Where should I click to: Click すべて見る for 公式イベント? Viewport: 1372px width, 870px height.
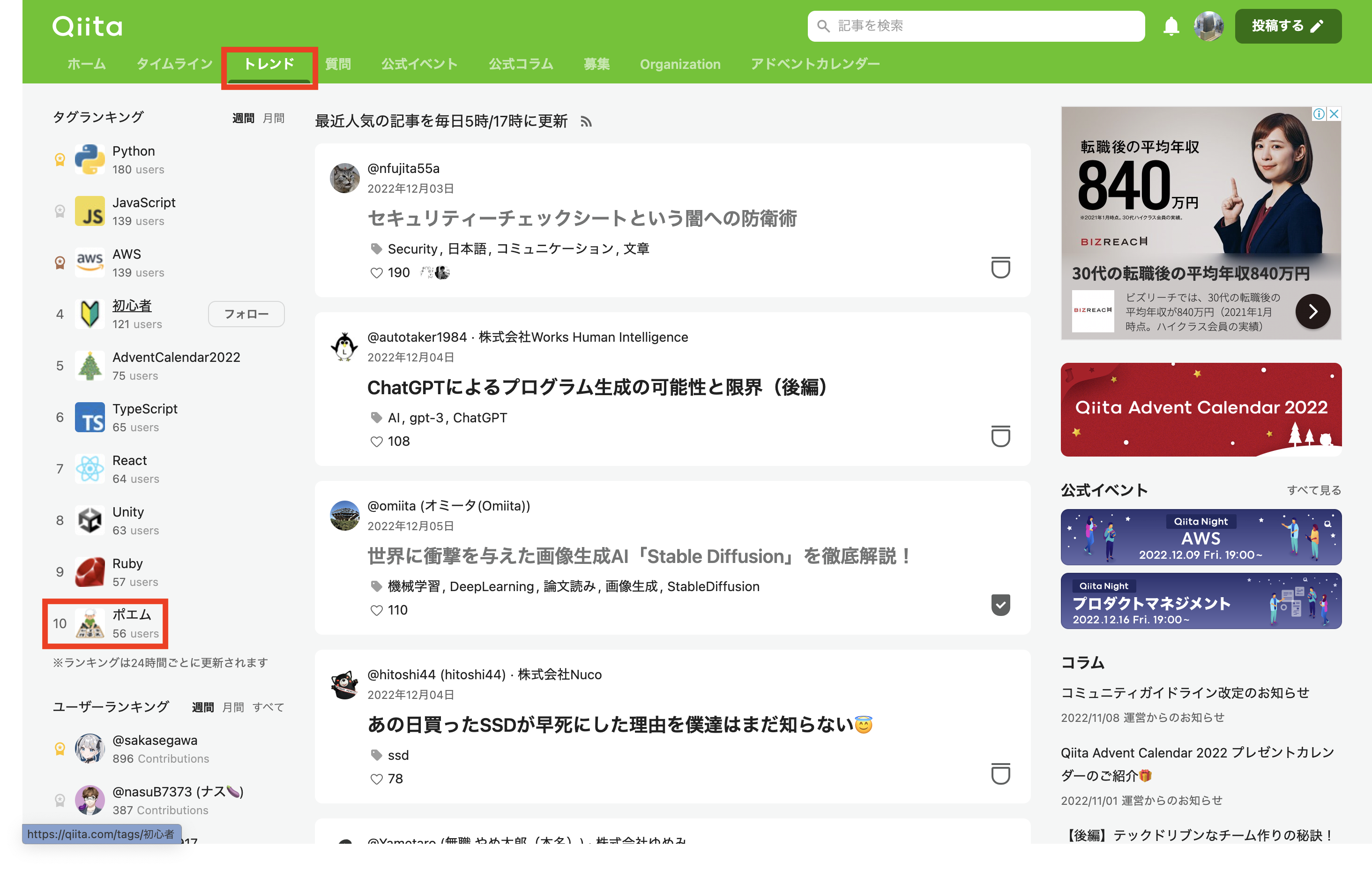coord(1313,490)
